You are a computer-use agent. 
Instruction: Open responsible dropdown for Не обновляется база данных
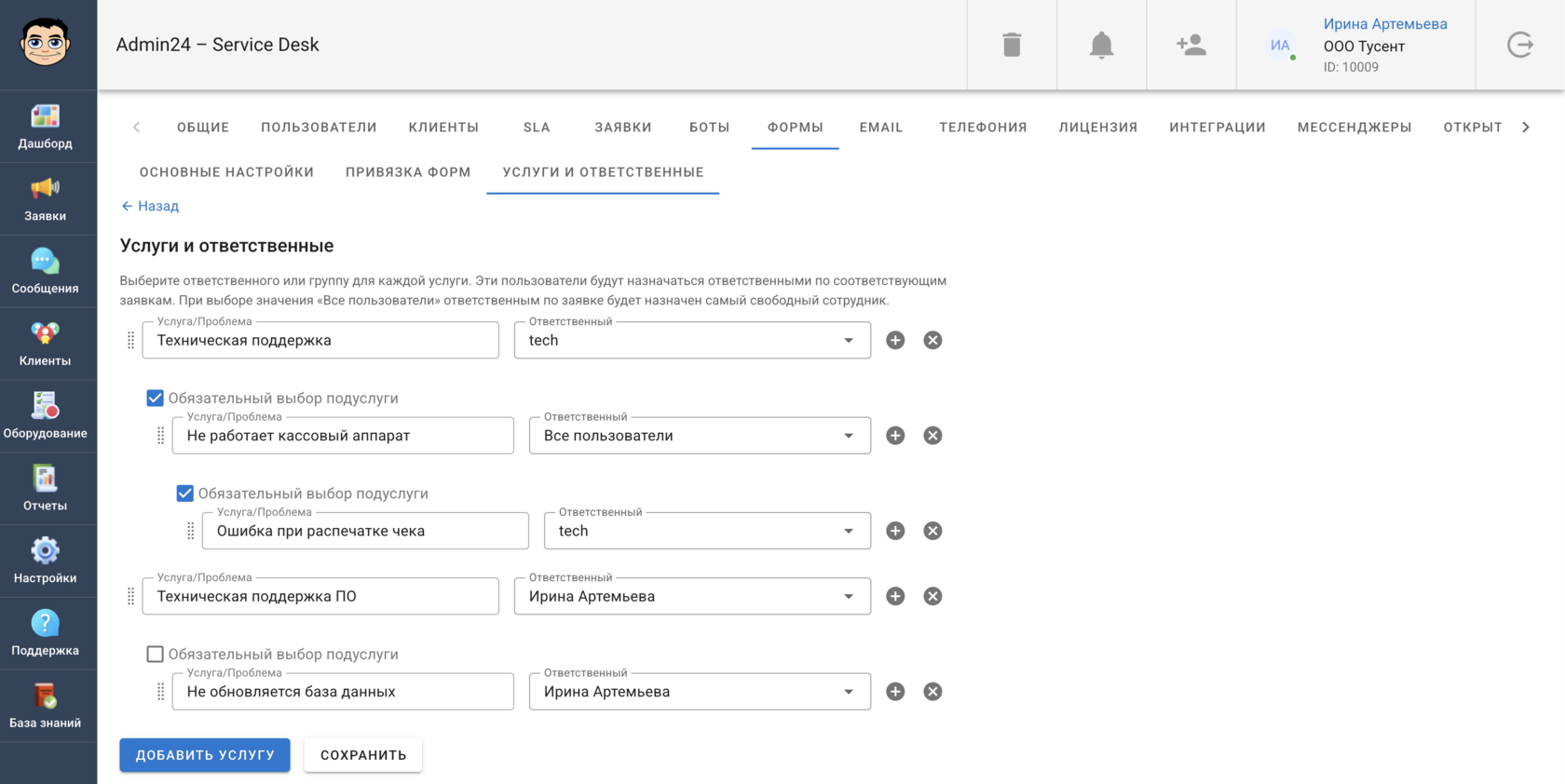(x=700, y=692)
